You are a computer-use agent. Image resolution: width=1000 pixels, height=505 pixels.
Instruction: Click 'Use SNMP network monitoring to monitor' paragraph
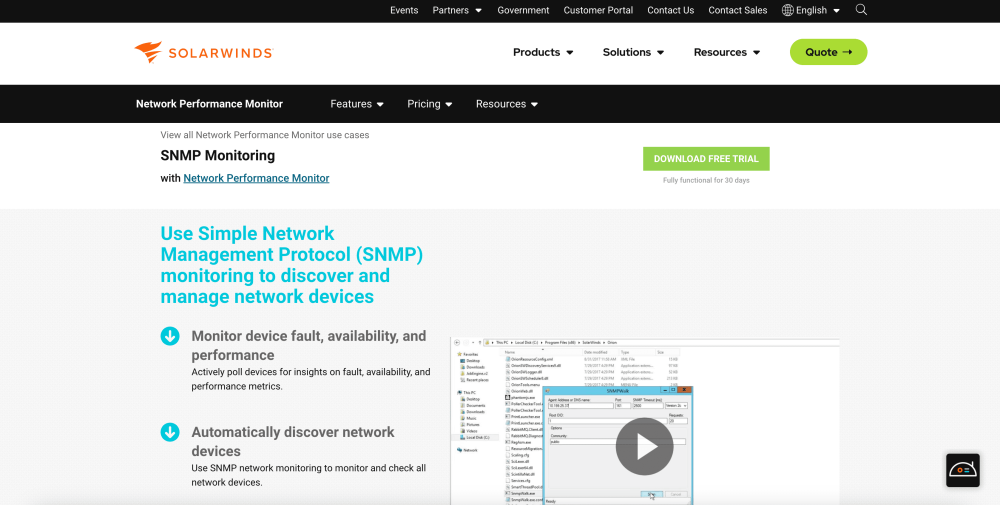click(x=309, y=475)
